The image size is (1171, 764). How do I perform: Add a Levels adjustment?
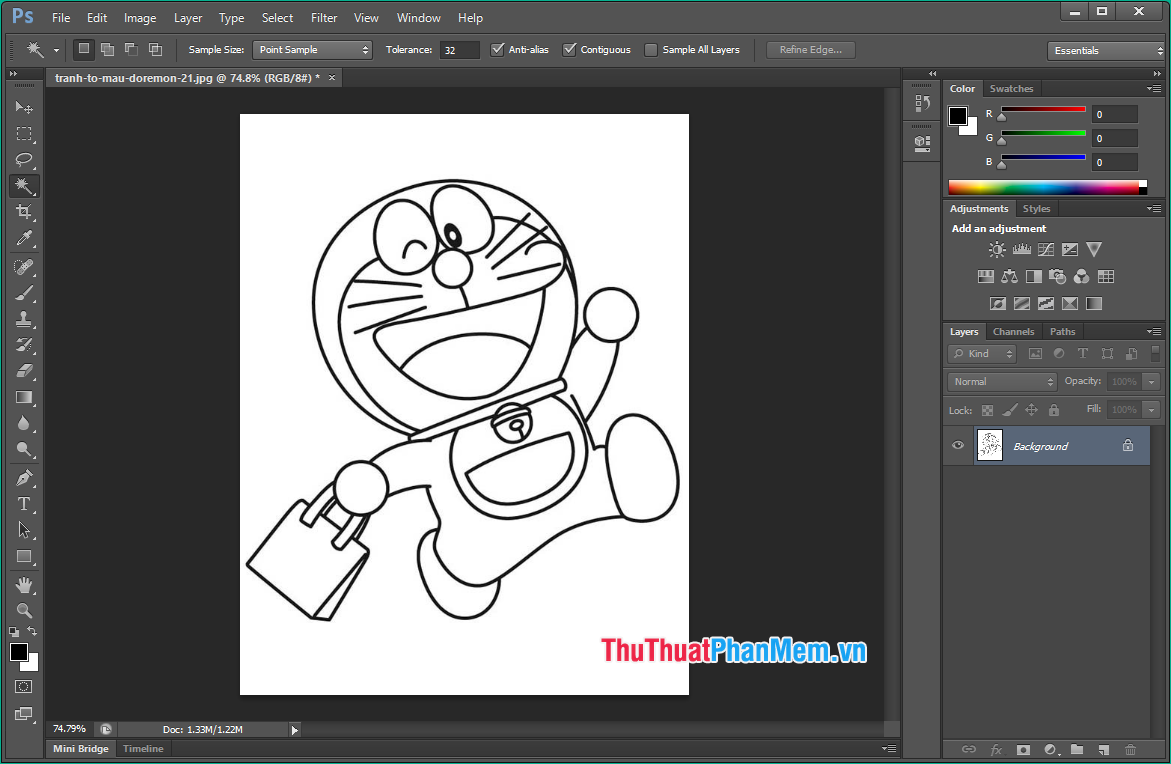(1022, 249)
